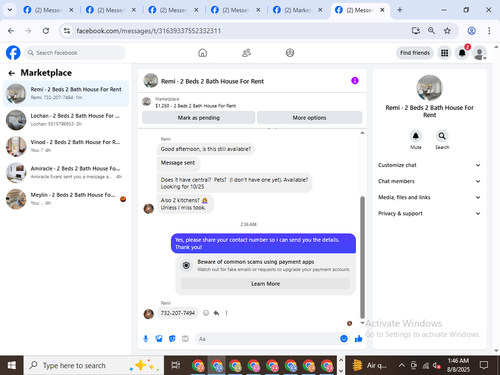The image size is (500, 375).
Task: Send a voice clip with microphone icon
Action: coord(146,339)
